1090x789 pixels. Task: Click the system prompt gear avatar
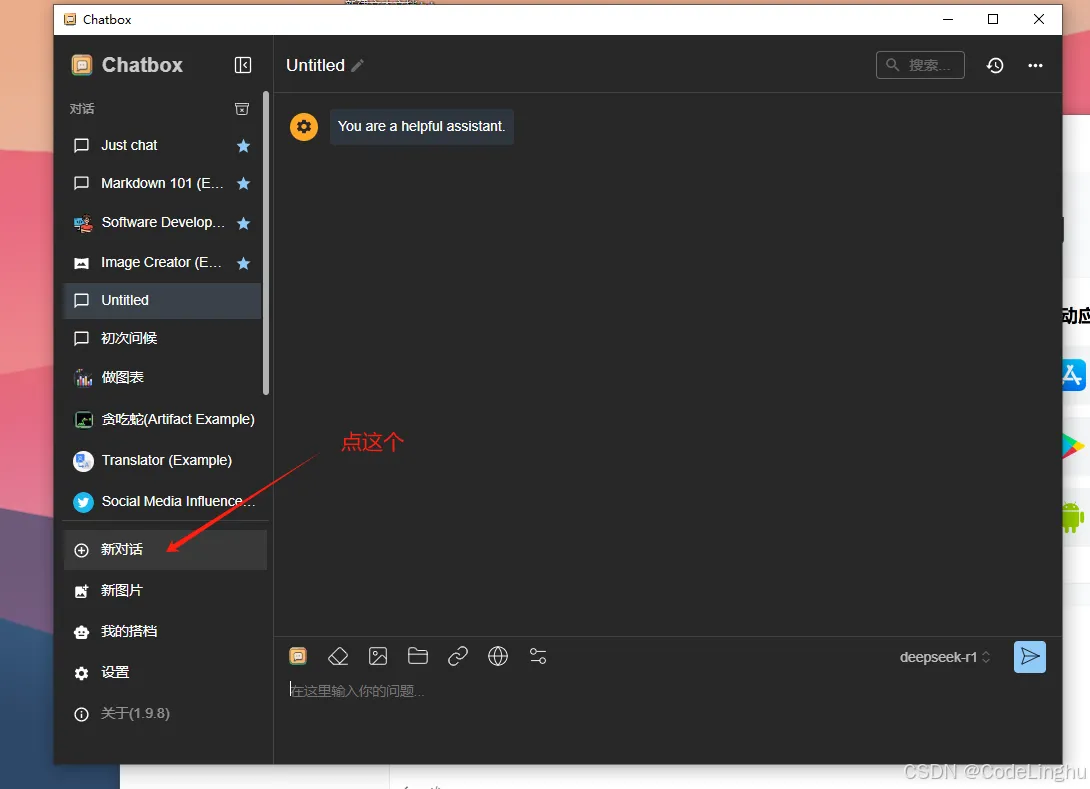coord(304,127)
